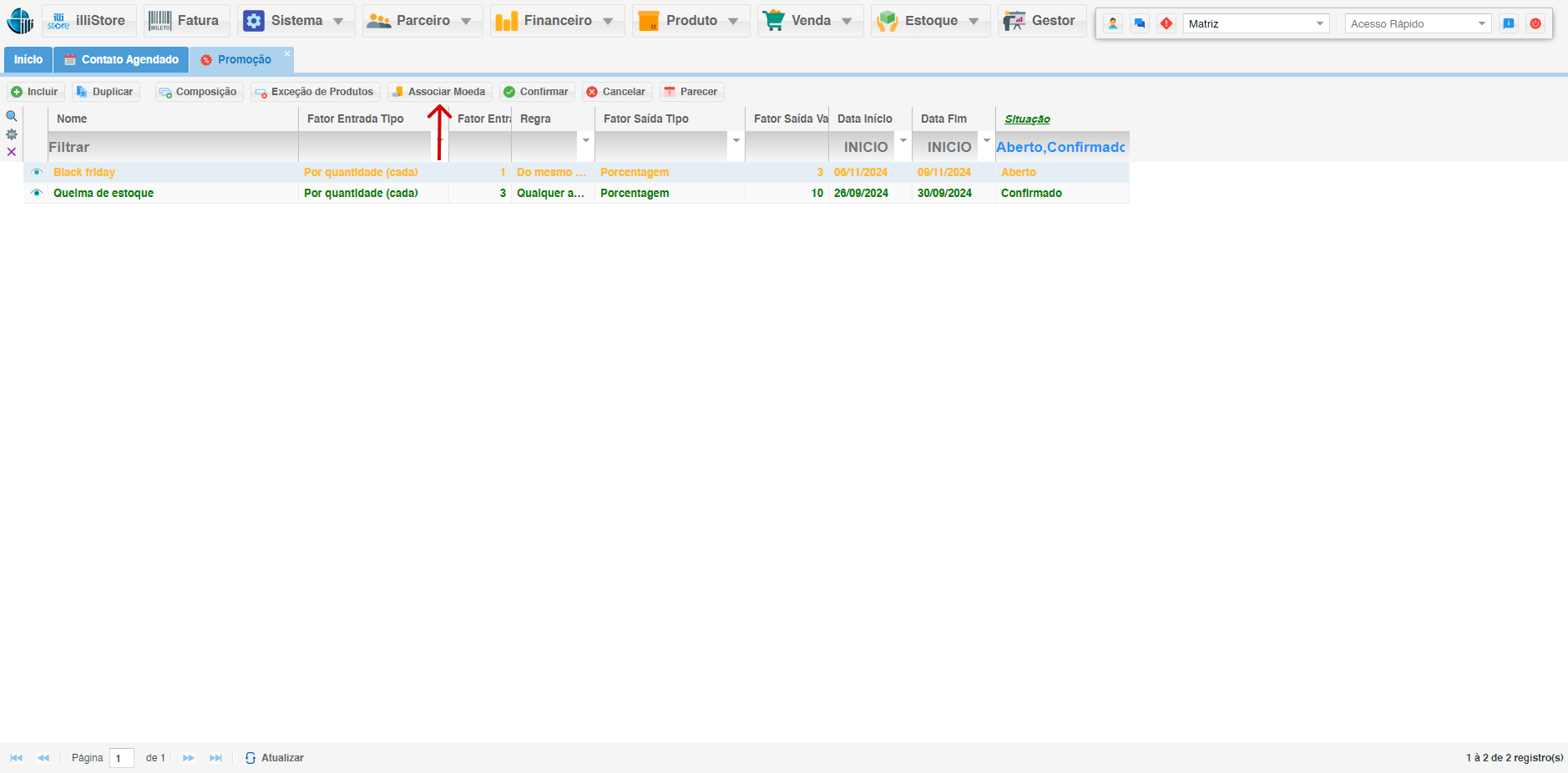Click the search magnifier icon in left sidebar
1568x773 pixels.
[12, 117]
